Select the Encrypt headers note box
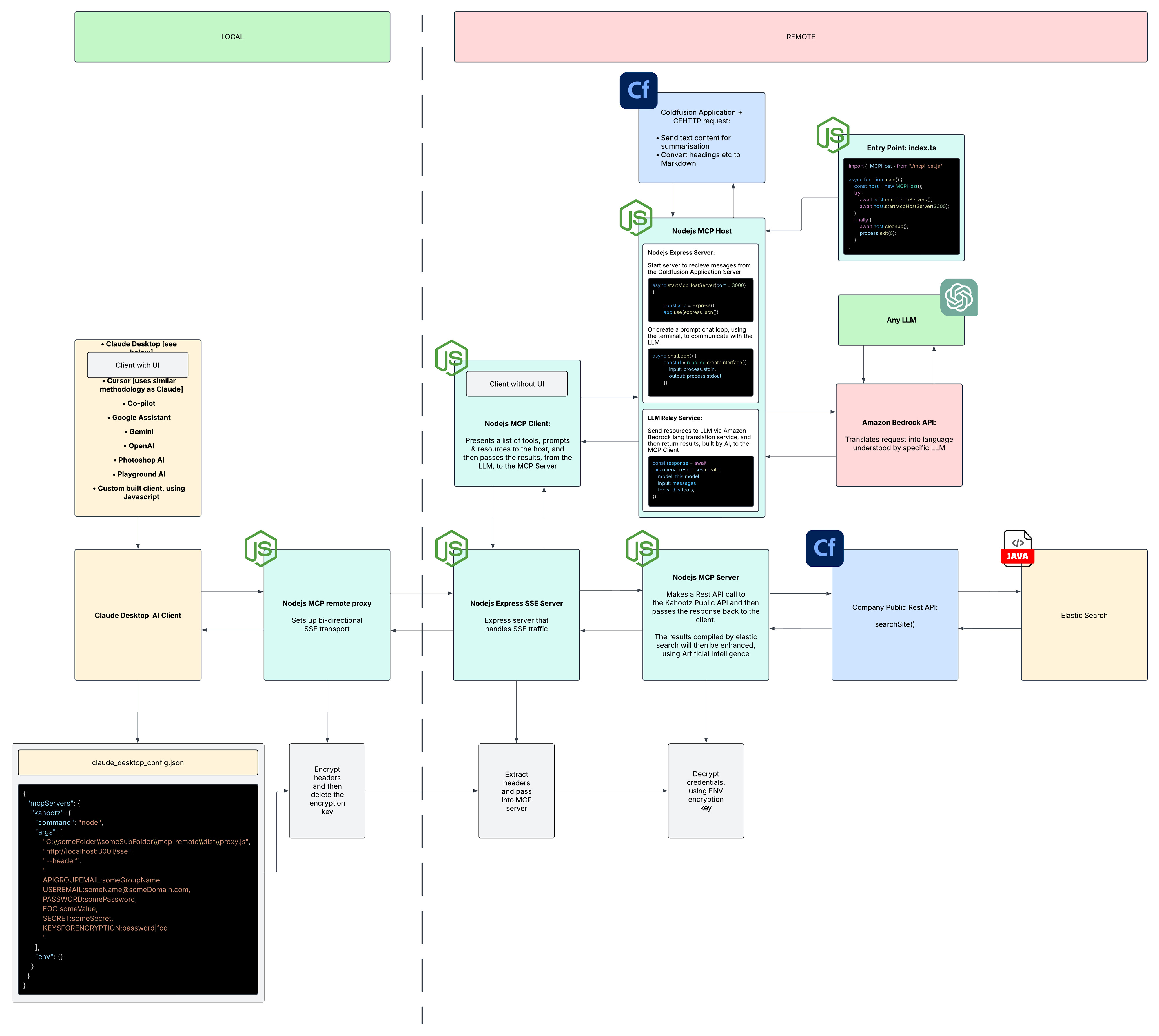The image size is (1159, 1036). coord(327,790)
